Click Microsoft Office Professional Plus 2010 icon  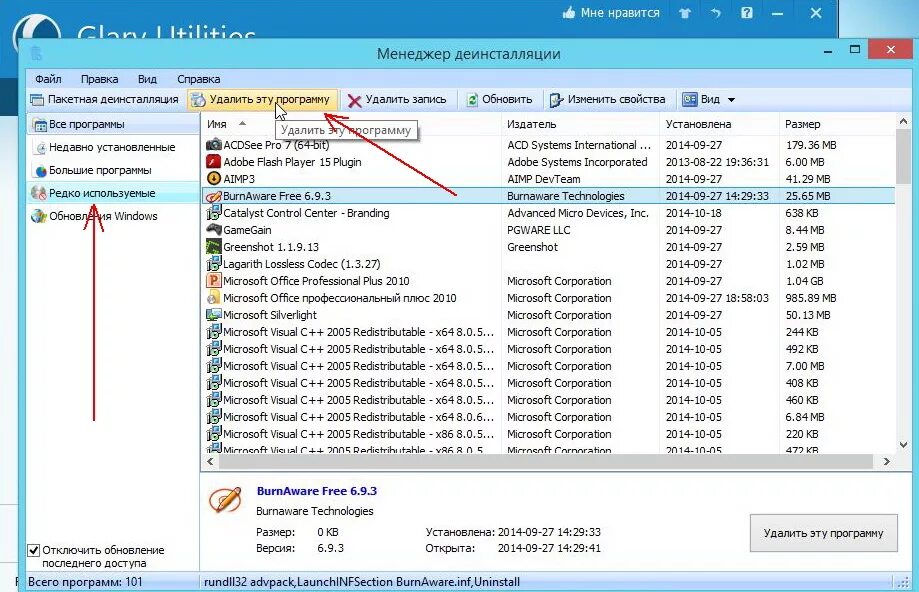tap(214, 281)
